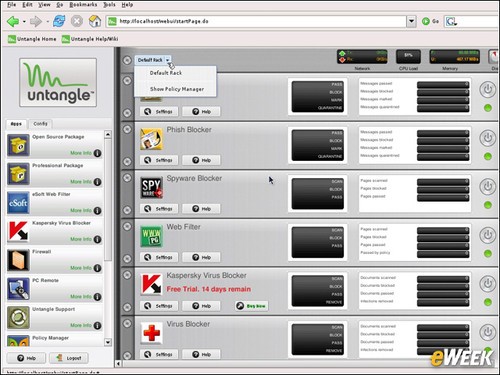Screen dimensions: 500x375
Task: Click the browser Forward arrow
Action: pyautogui.click(x=36, y=22)
